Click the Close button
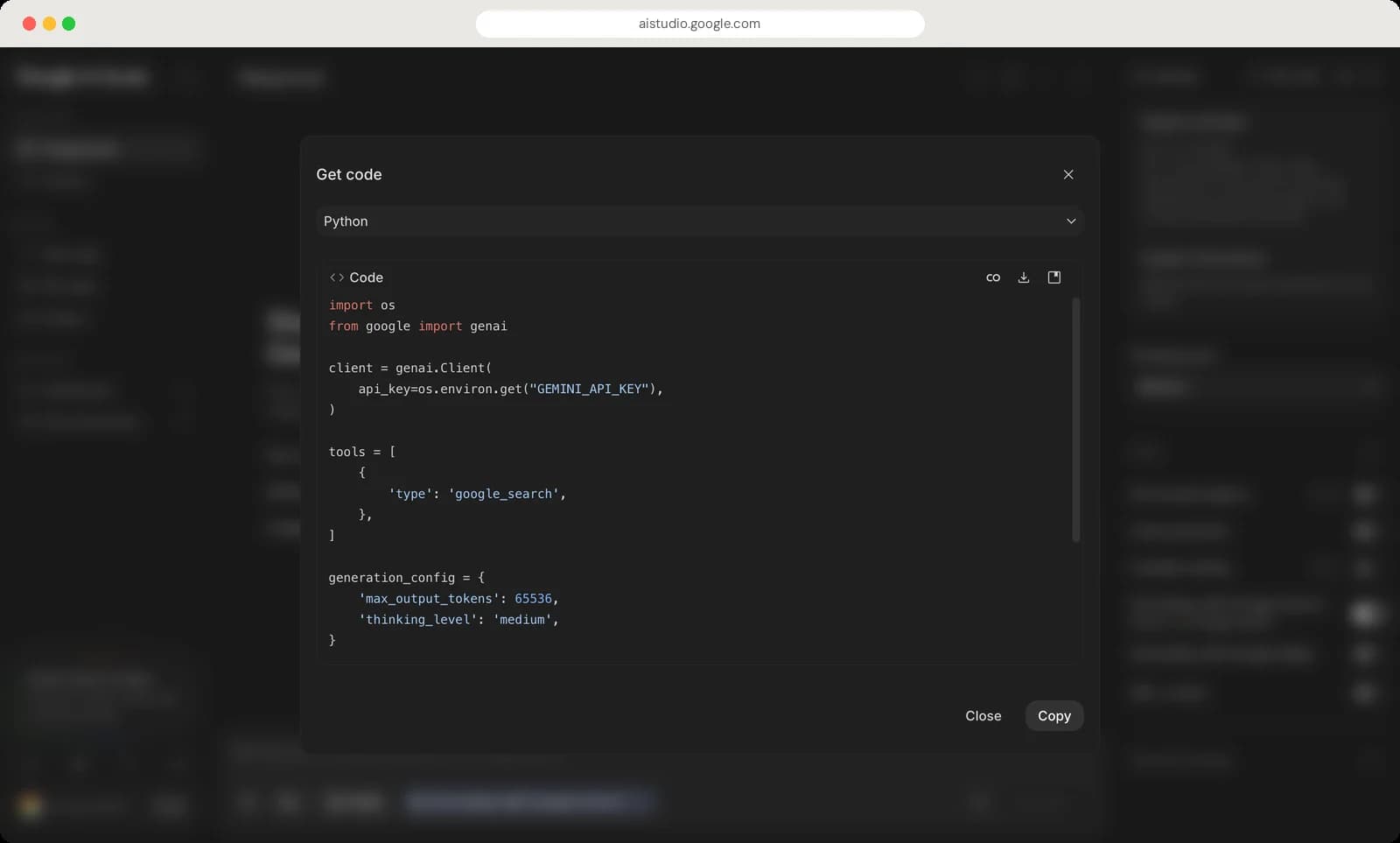 [983, 716]
